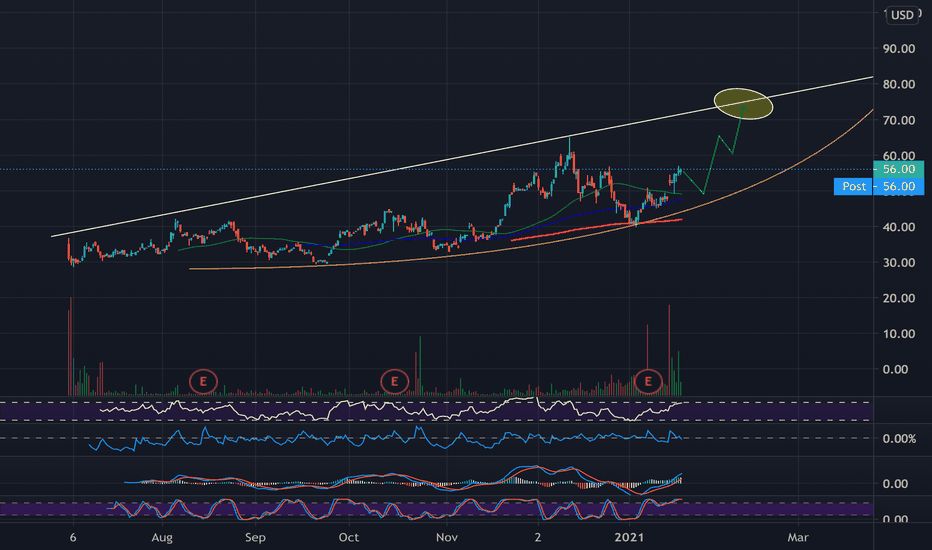
Task: Open the August earnings E marker
Action: click(203, 381)
